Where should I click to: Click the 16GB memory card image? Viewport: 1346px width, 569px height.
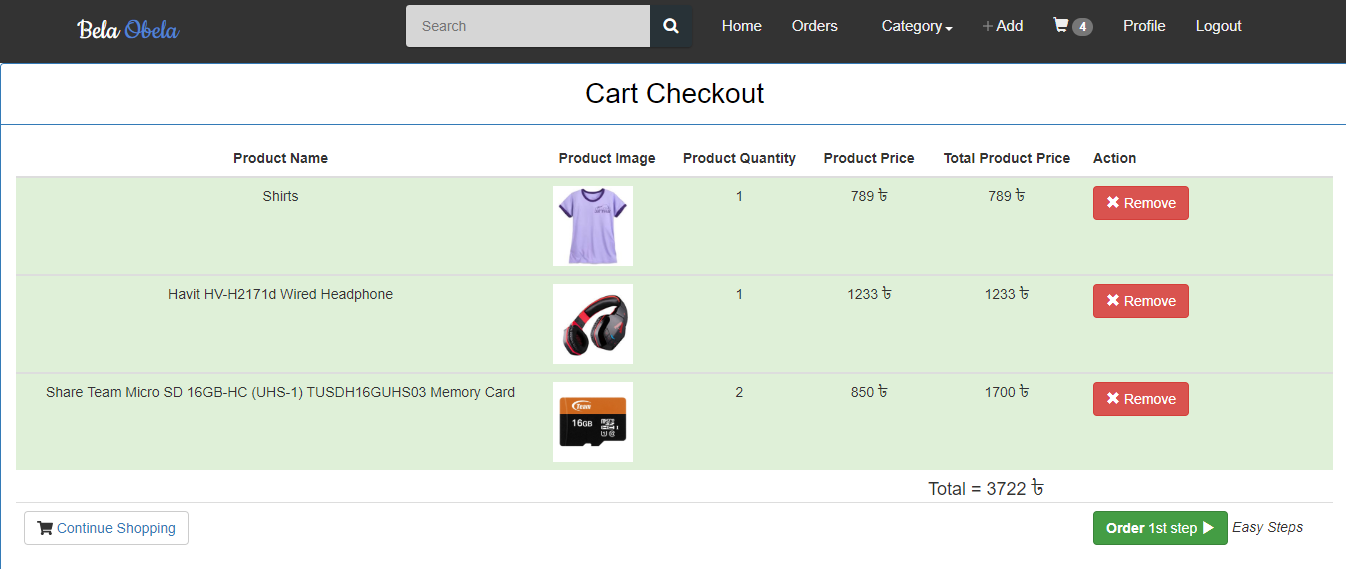(593, 422)
